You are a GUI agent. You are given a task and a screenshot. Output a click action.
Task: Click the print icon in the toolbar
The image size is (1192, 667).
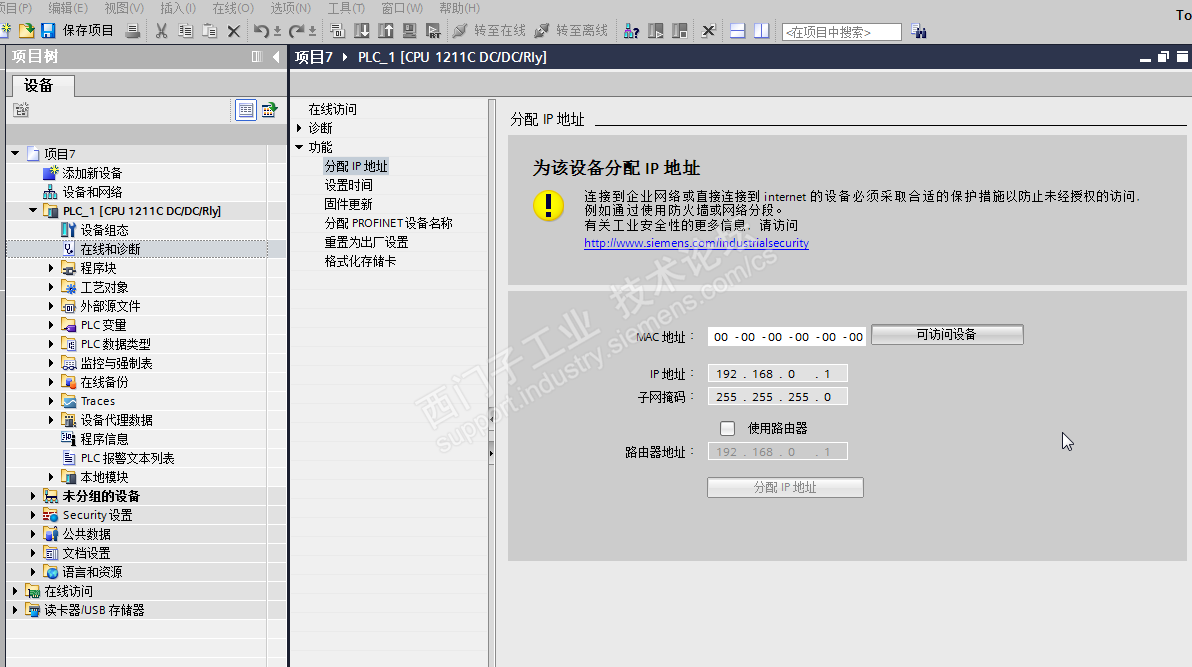click(132, 30)
